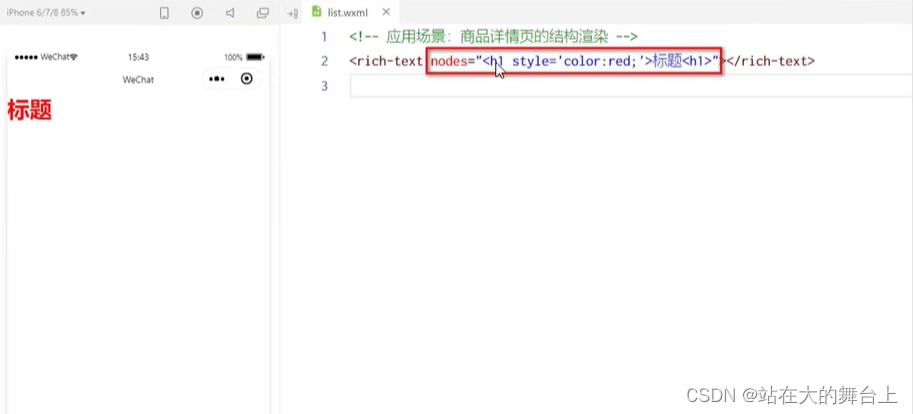
Task: Click line number 2 in the gutter
Action: (324, 61)
